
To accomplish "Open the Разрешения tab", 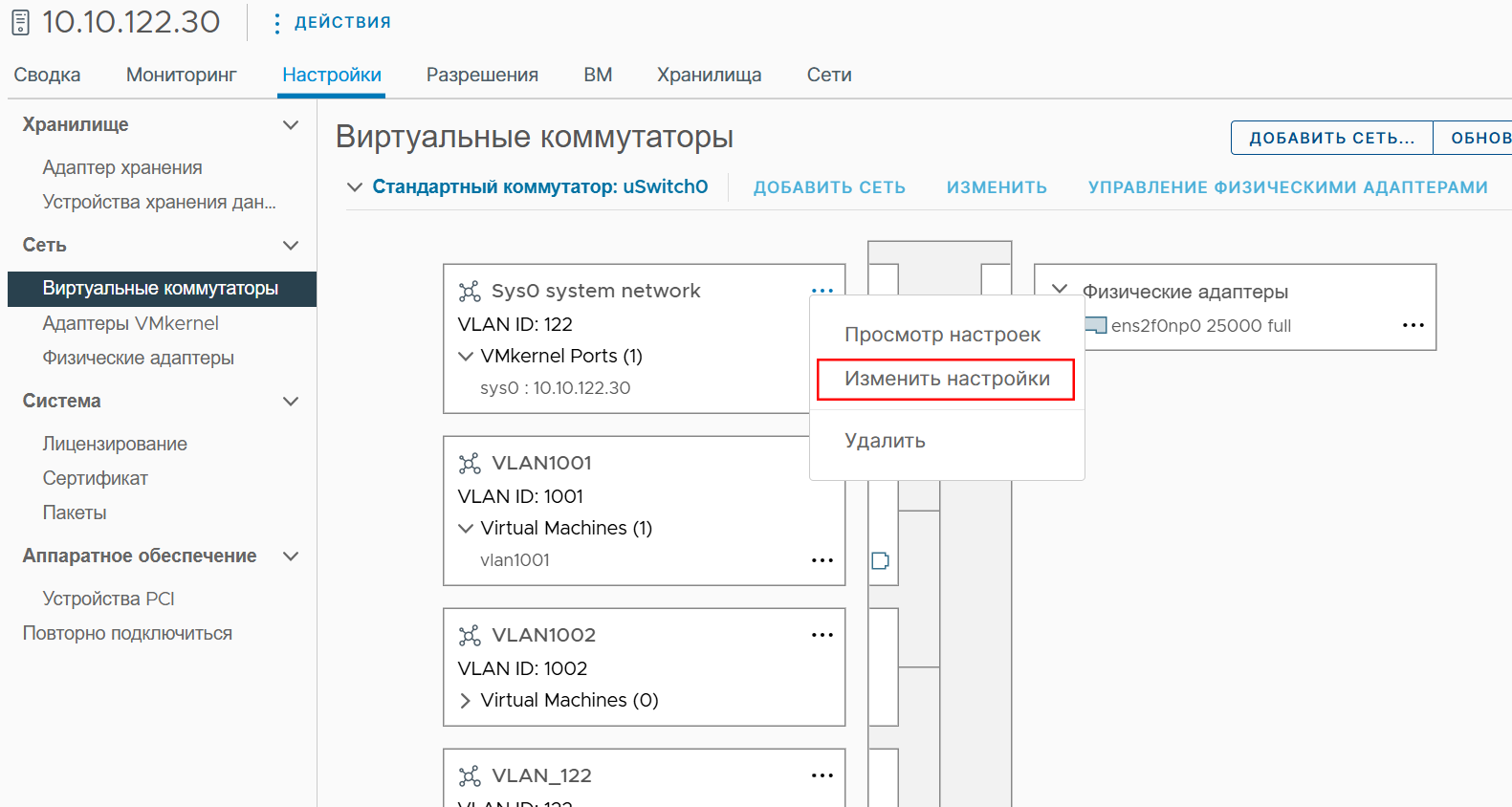I will pyautogui.click(x=482, y=75).
